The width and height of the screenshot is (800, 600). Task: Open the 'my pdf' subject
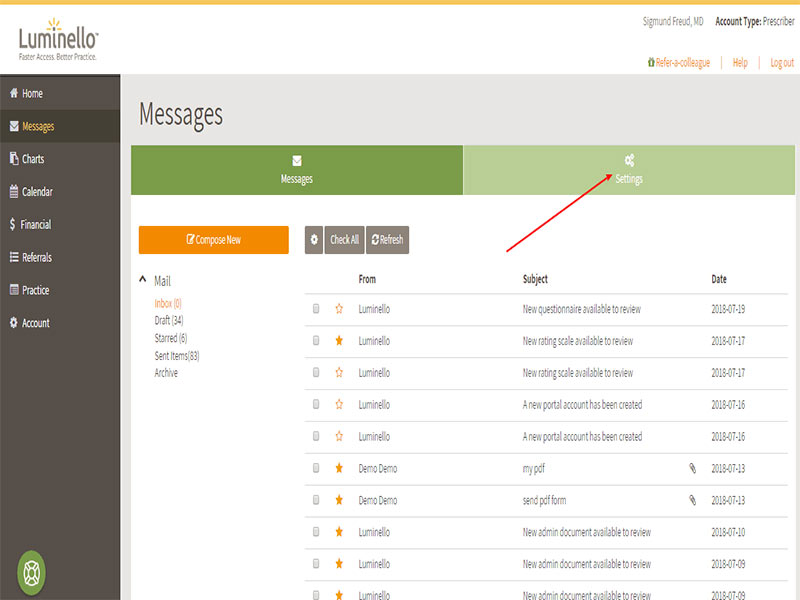click(x=534, y=468)
